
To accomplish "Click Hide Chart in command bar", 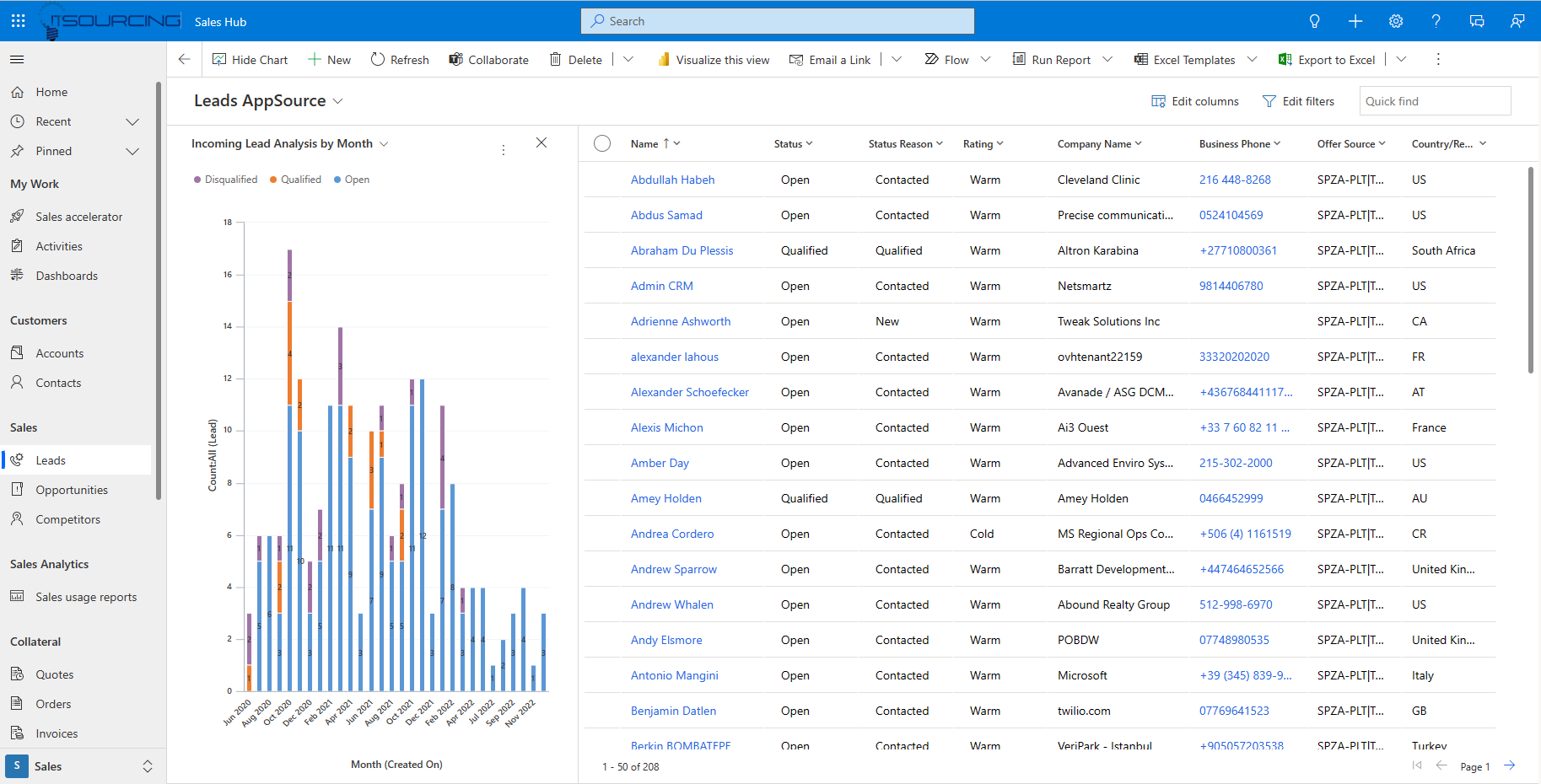I will click(250, 60).
